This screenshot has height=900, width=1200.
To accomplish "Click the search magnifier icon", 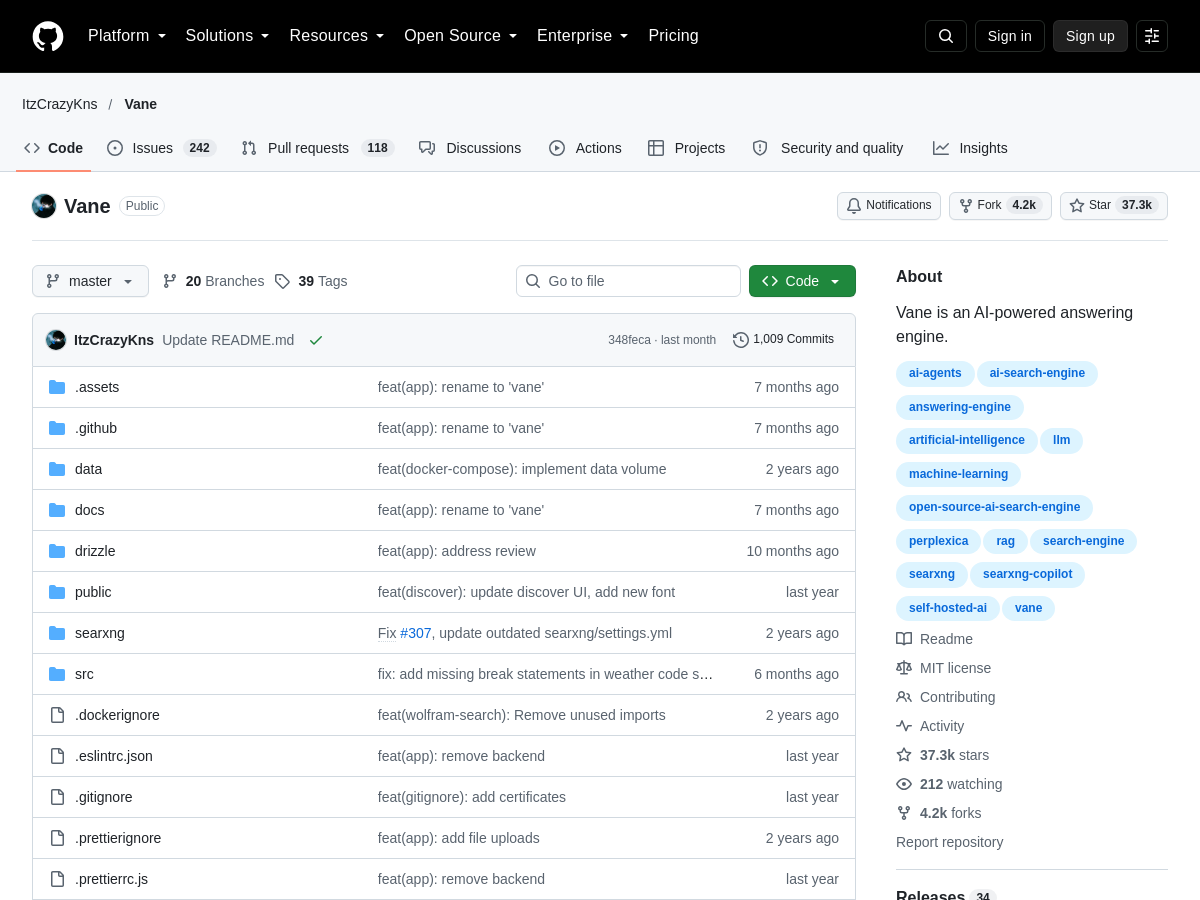I will (x=946, y=36).
